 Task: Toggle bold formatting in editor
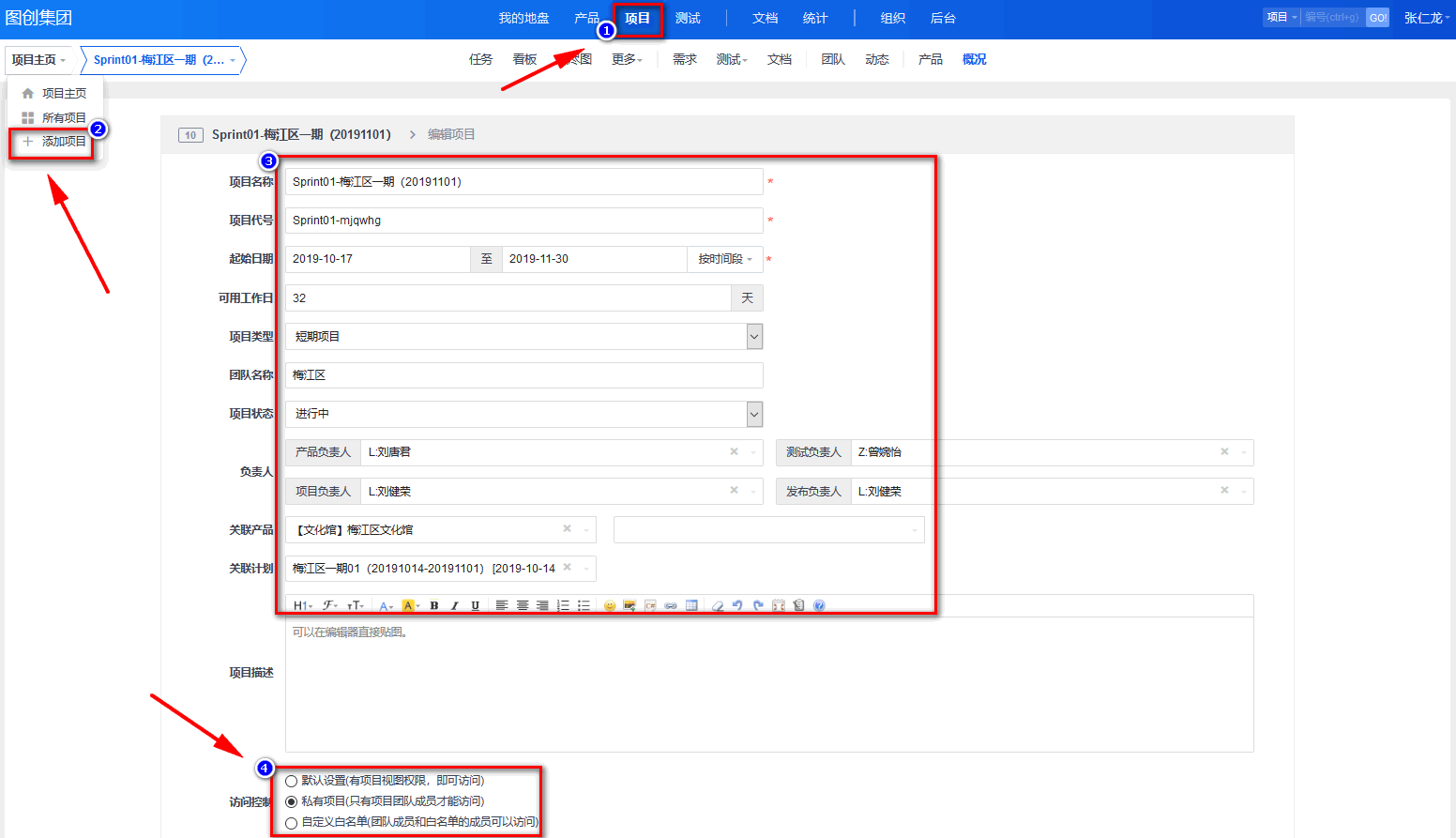[x=434, y=606]
